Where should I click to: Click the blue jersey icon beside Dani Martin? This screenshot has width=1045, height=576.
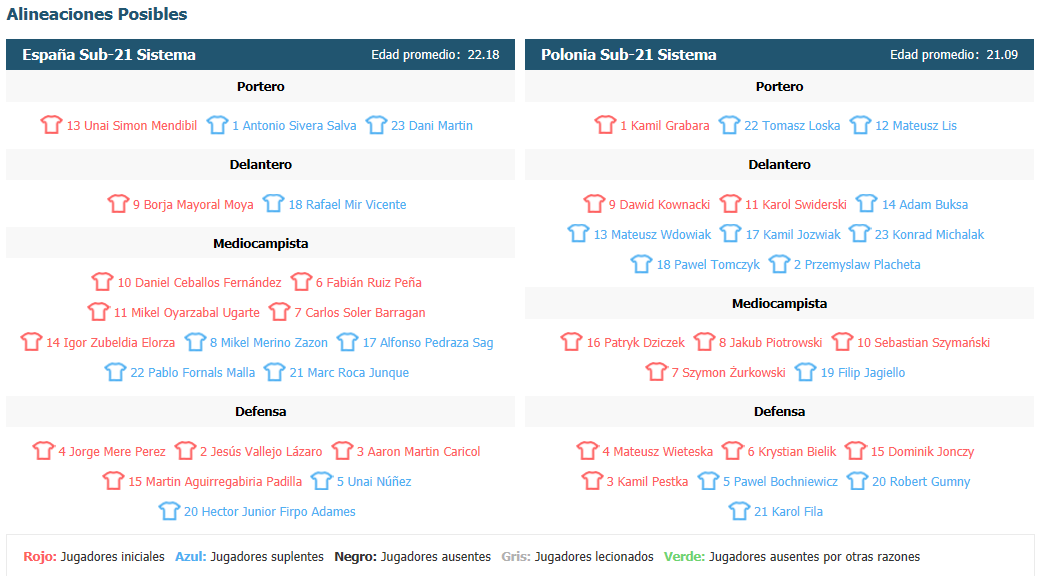click(x=376, y=125)
